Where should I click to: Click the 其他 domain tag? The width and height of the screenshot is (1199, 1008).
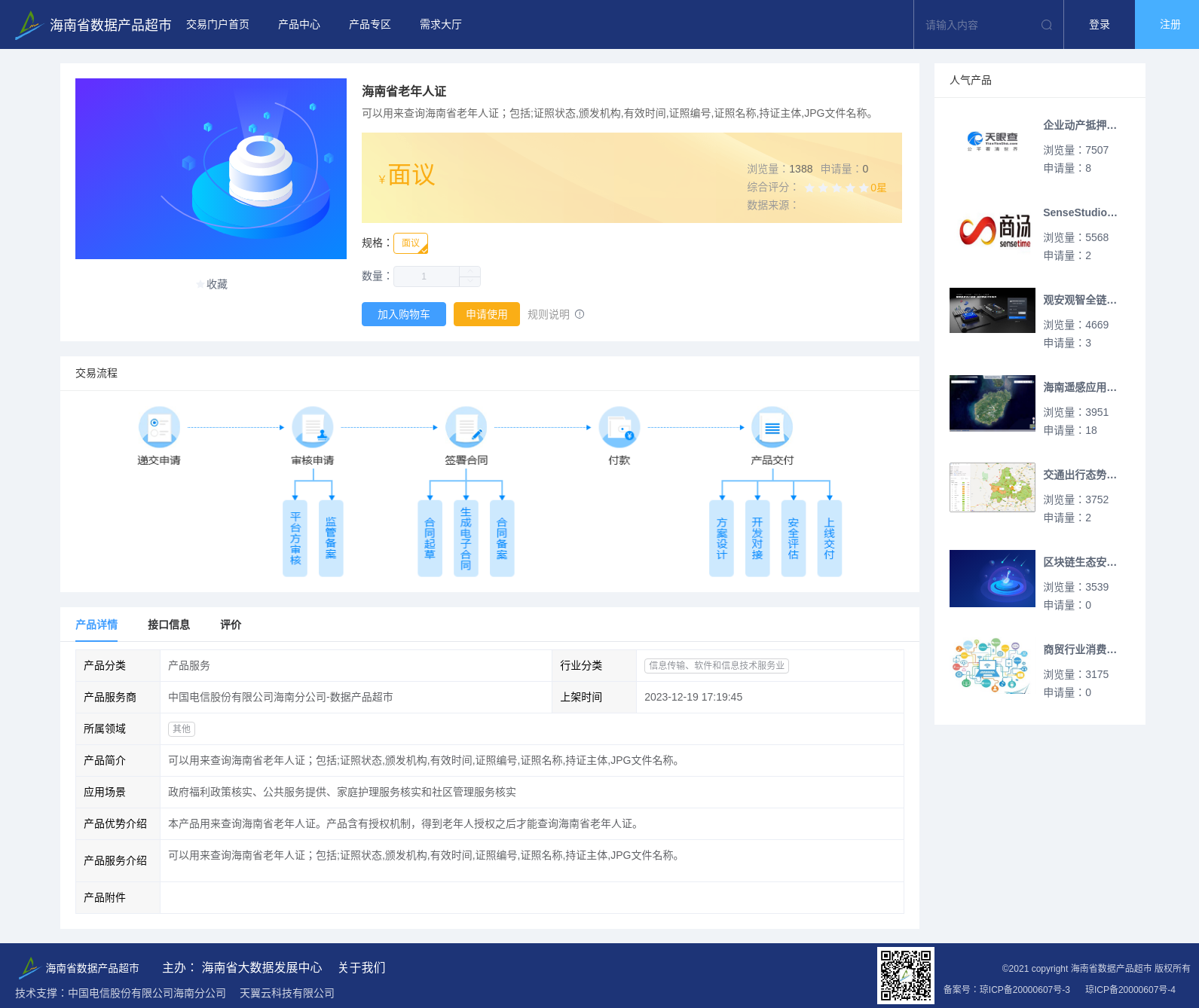coord(182,729)
